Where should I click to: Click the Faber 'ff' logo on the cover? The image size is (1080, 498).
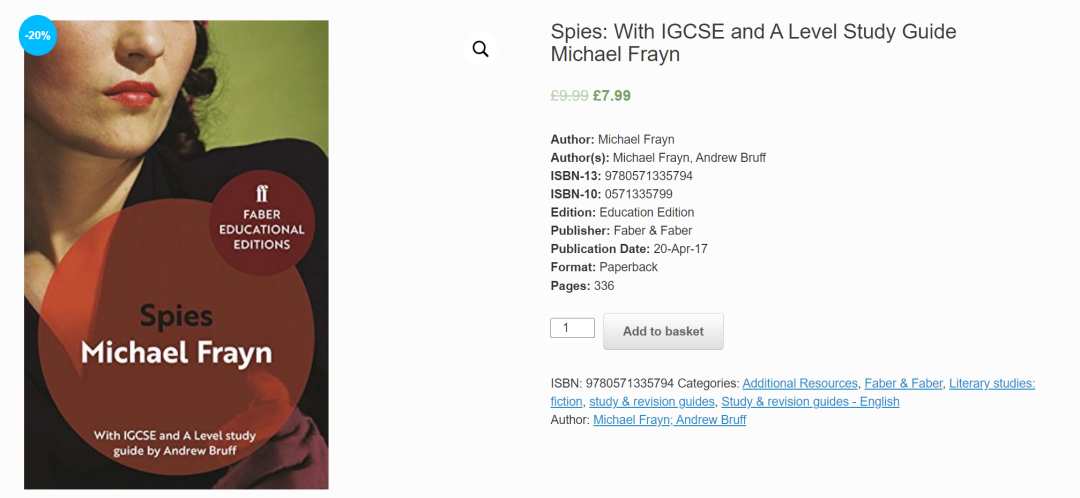pos(262,195)
